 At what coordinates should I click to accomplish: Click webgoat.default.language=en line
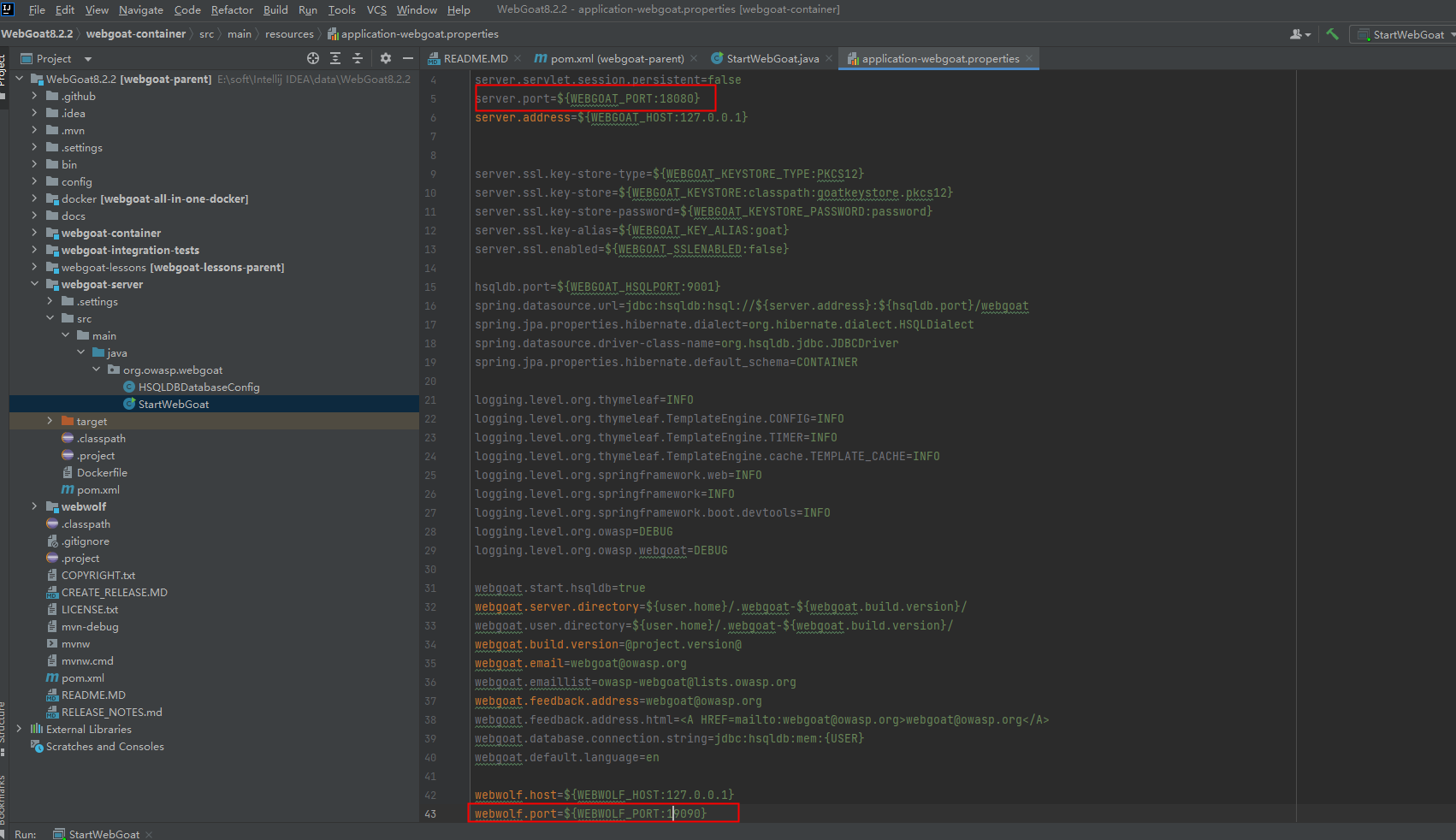(x=566, y=757)
